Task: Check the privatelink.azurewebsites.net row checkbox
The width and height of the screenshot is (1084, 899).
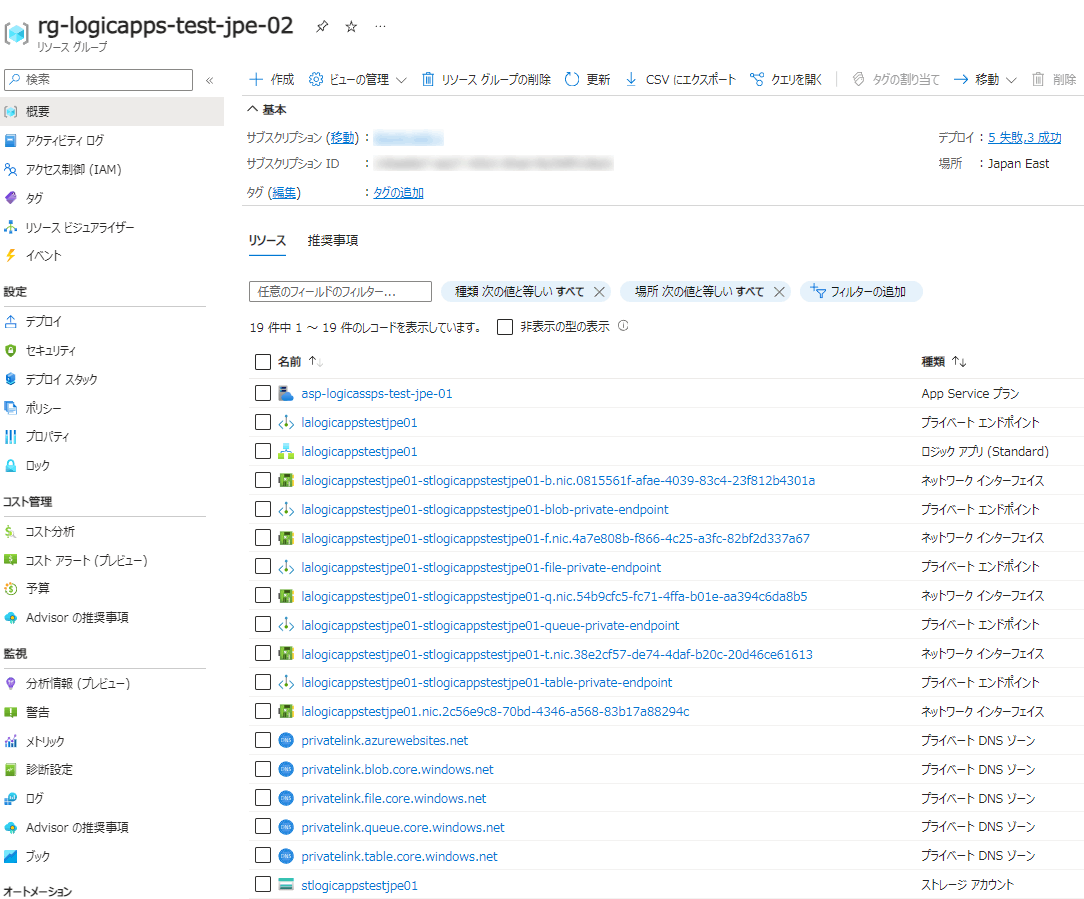Action: (263, 740)
